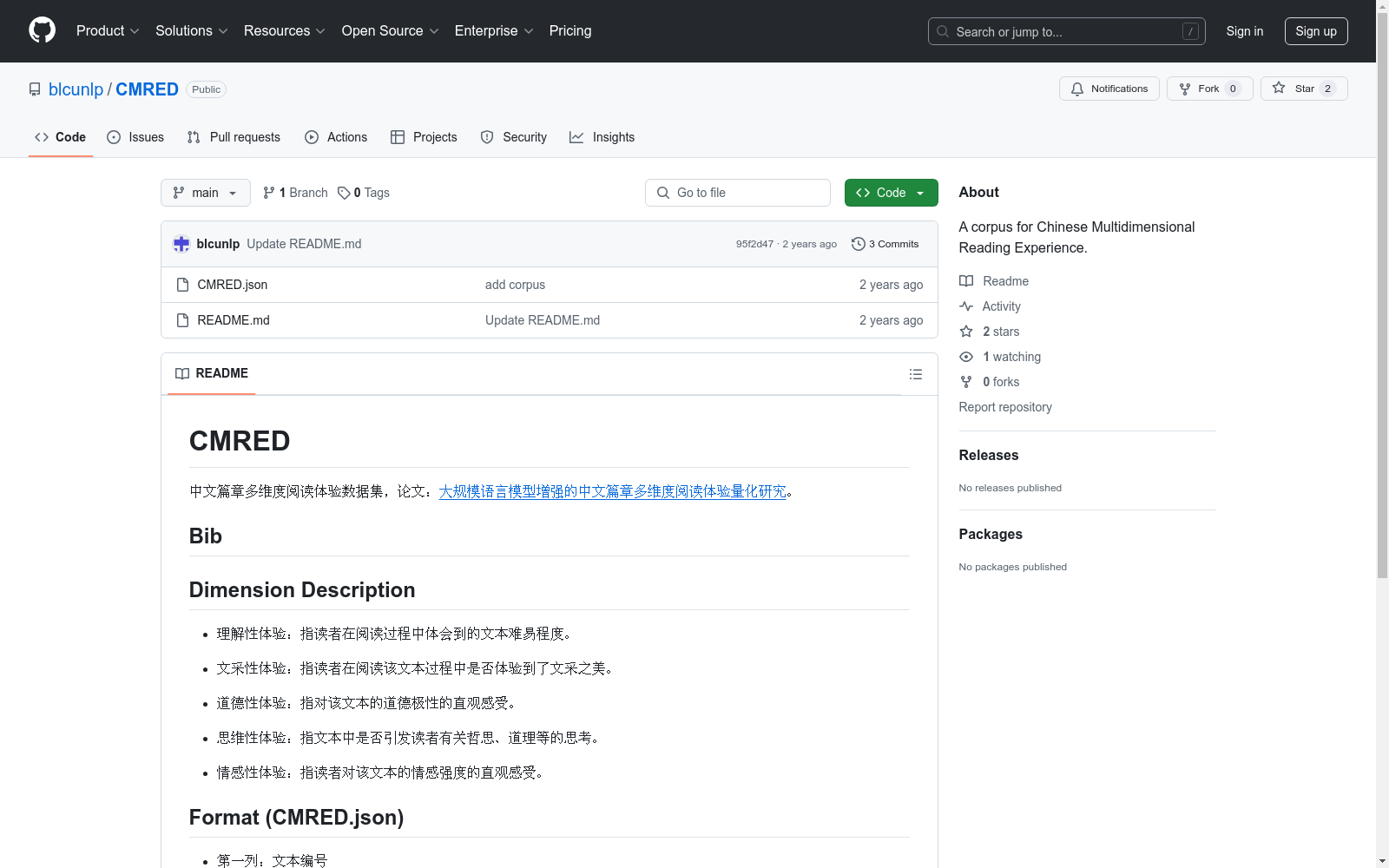
Task: Open the CMRED repository name link
Action: (147, 89)
